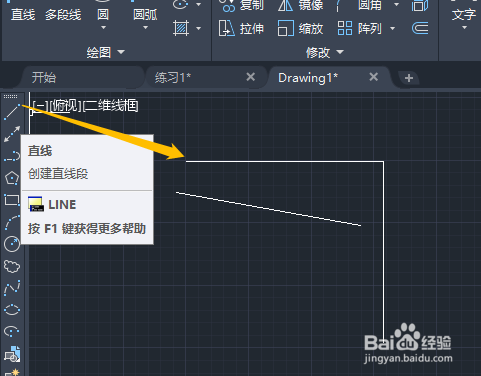Image resolution: width=481 pixels, height=376 pixels.
Task: Click the 复制 (Copy) tool
Action: coord(241,5)
